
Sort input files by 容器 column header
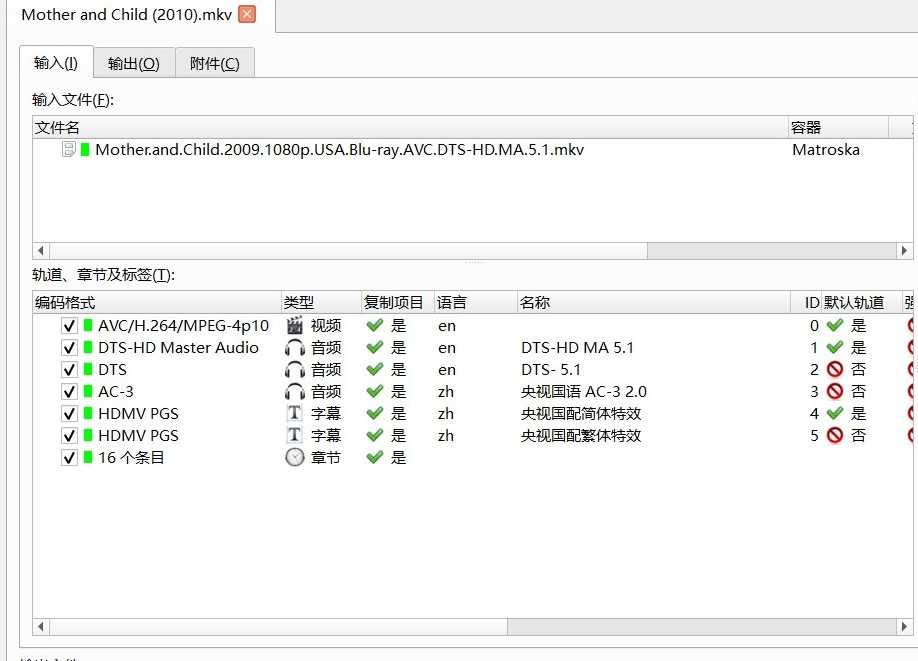click(838, 127)
